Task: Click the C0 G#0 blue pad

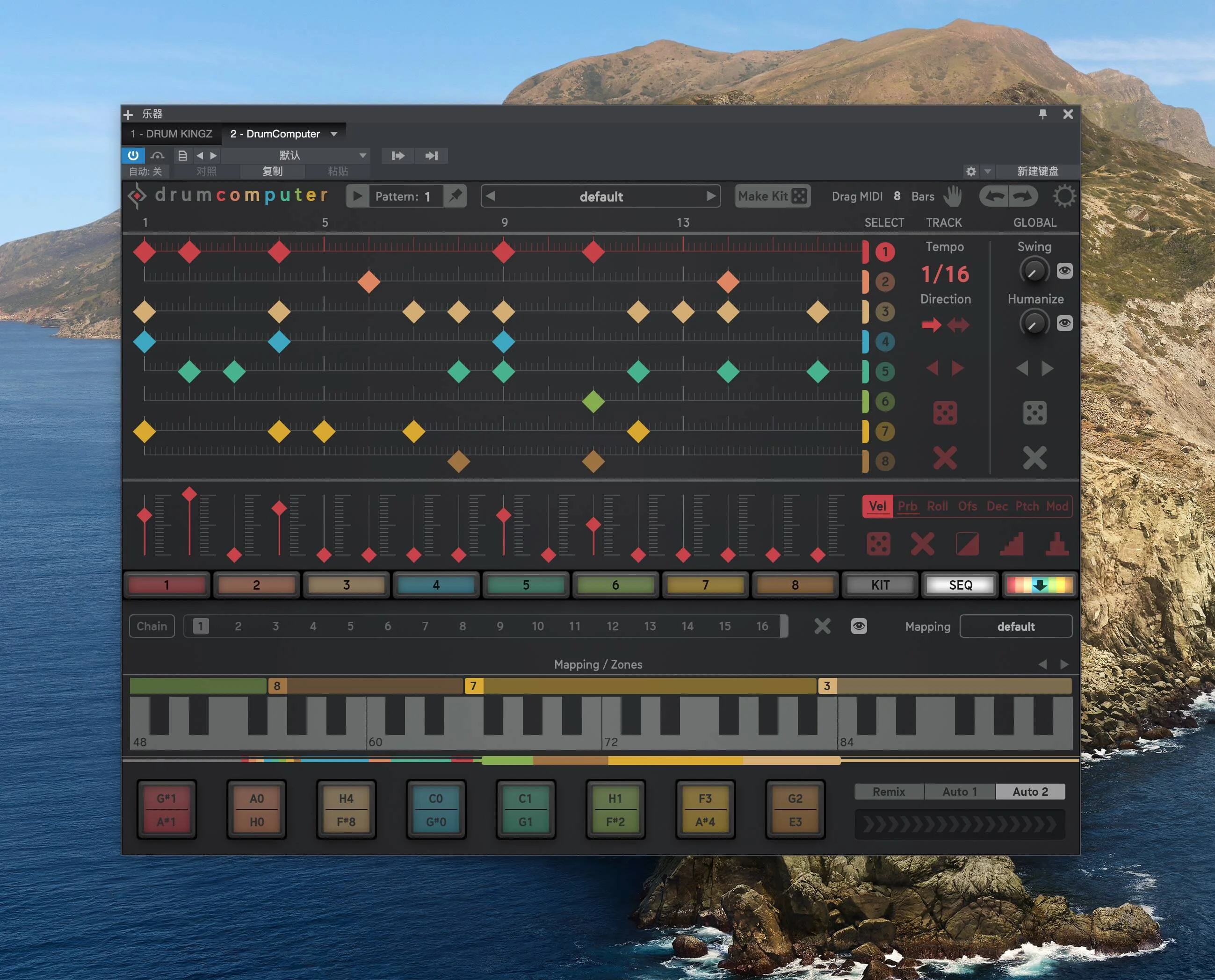Action: point(436,810)
